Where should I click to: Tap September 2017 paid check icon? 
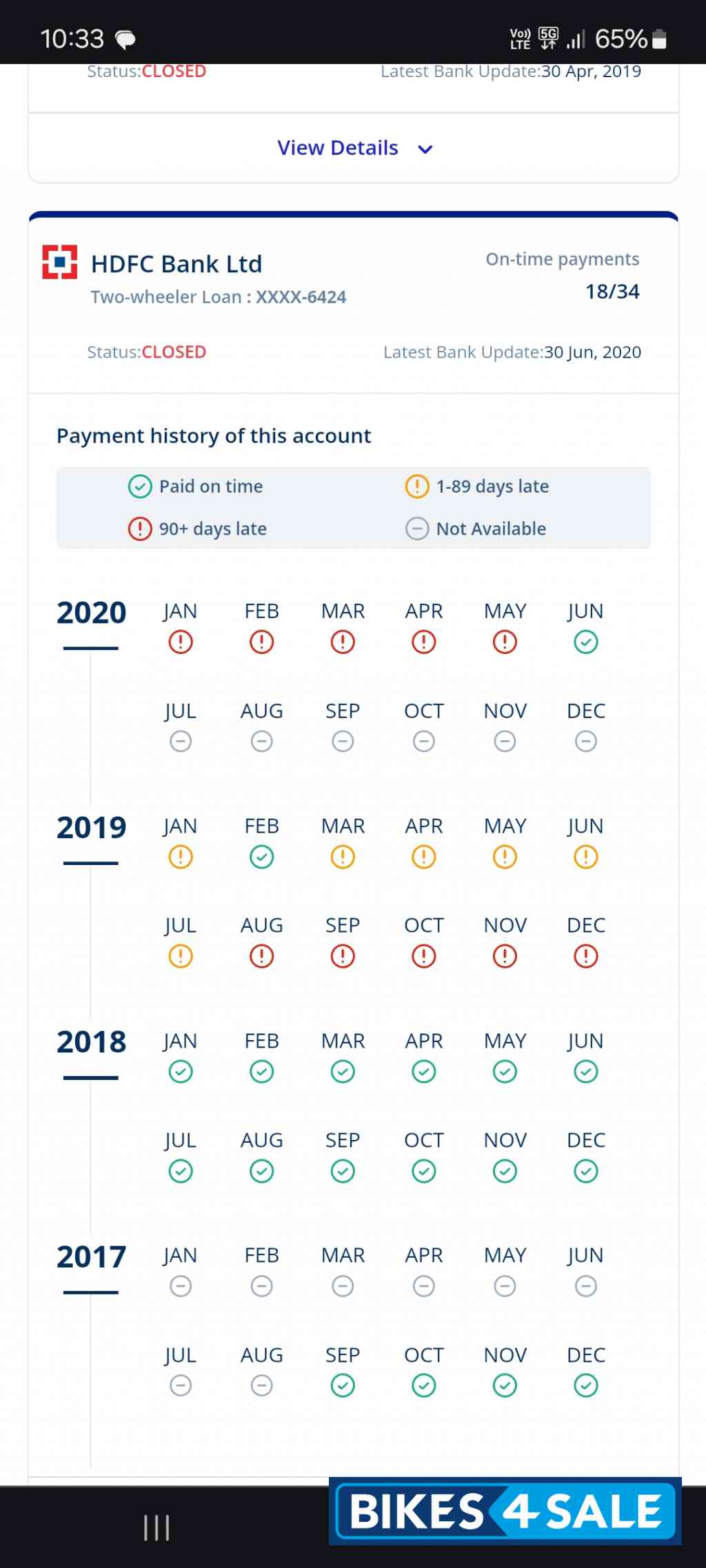tap(343, 1385)
